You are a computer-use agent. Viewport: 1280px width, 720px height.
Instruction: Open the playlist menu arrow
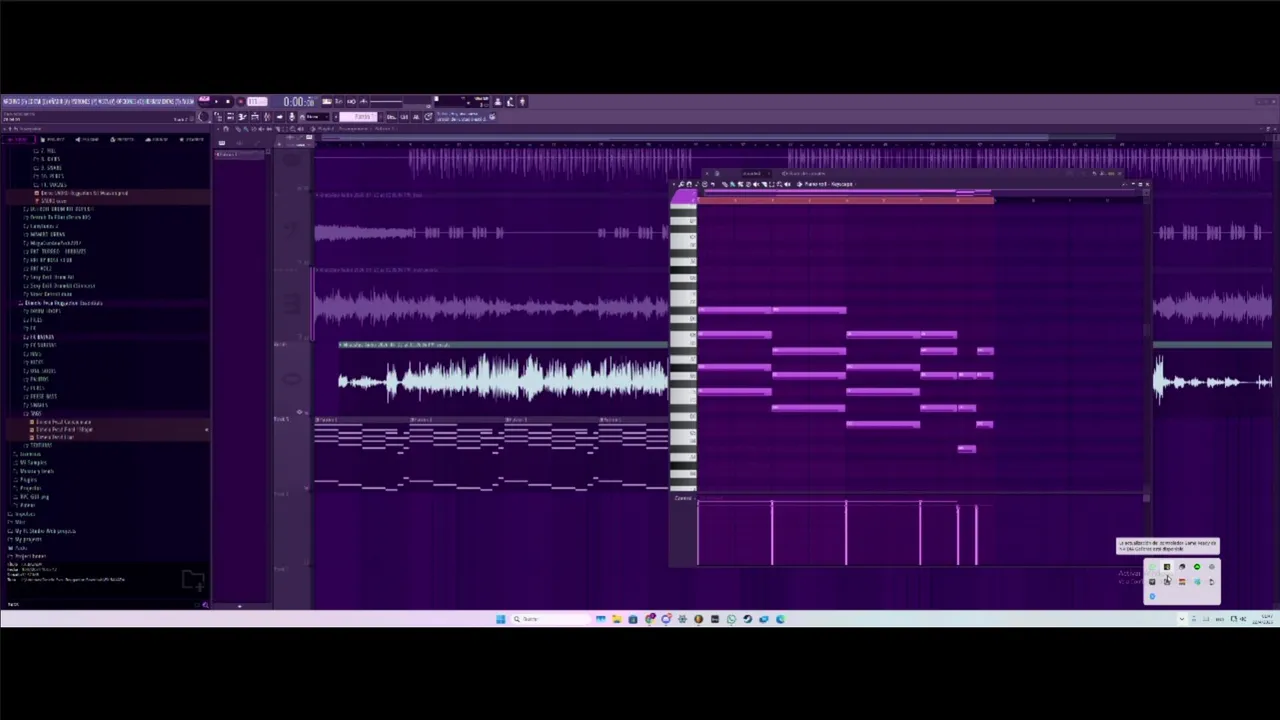point(218,128)
